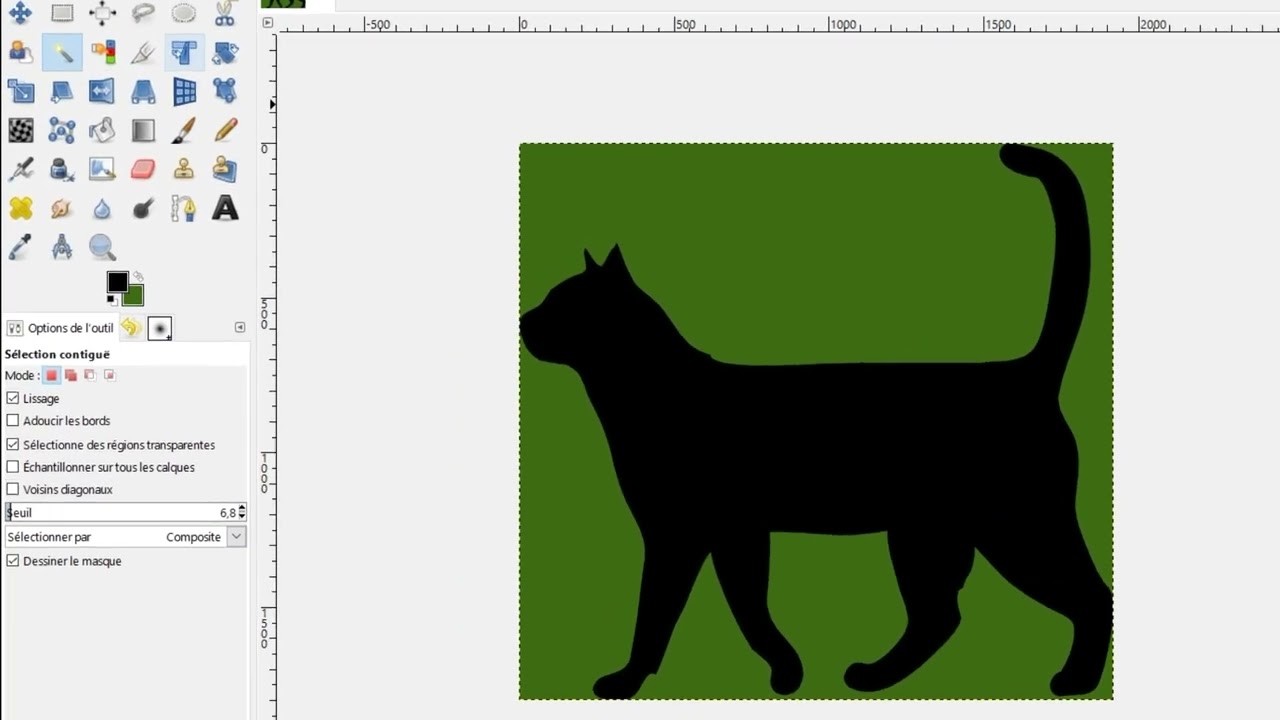This screenshot has height=720, width=1280.
Task: Select the Airbrush tool
Action: [21, 169]
